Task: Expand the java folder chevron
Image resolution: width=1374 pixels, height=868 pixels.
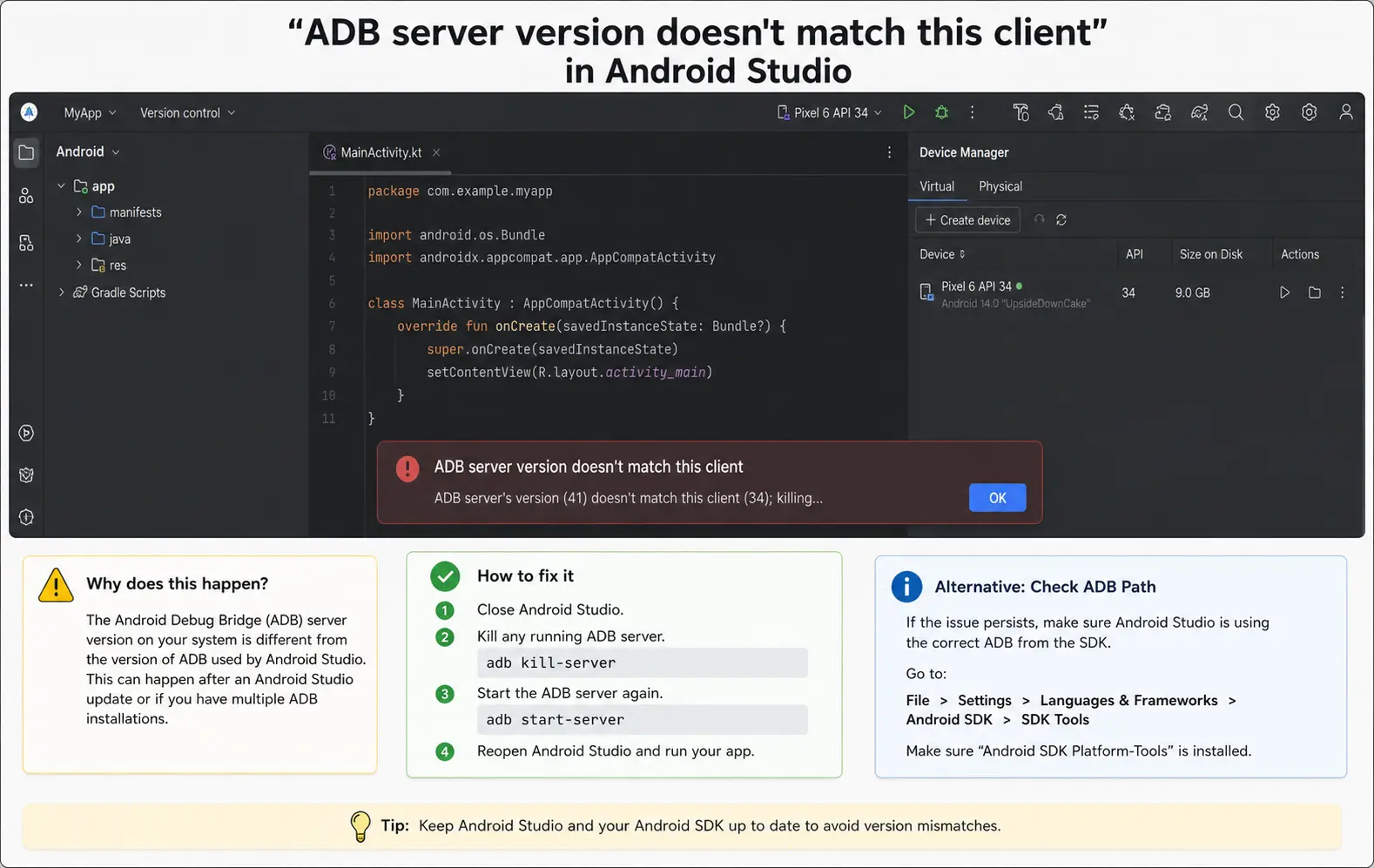Action: point(78,239)
